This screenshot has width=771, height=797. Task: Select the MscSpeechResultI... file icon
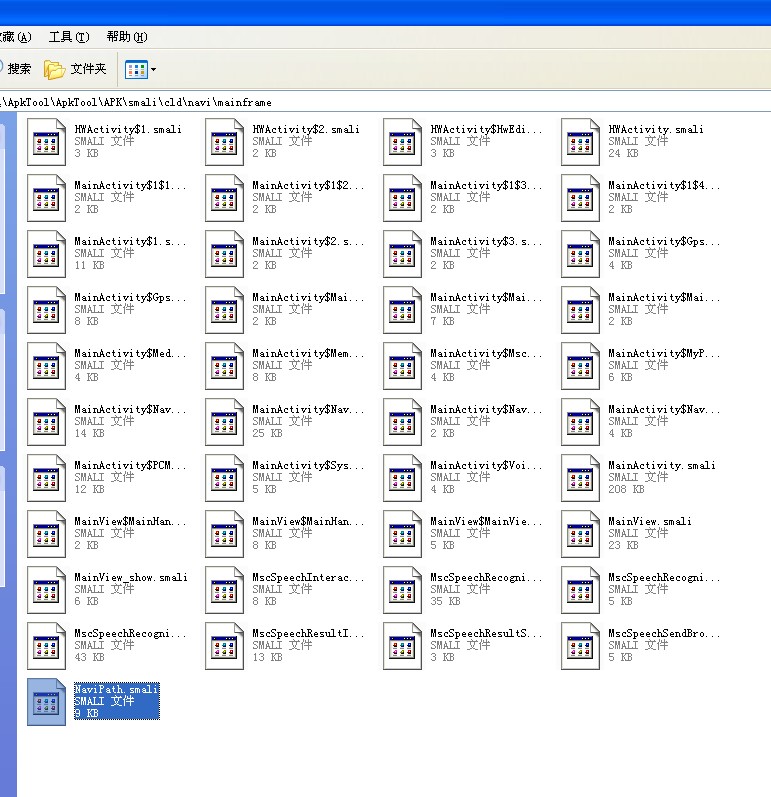pos(224,646)
